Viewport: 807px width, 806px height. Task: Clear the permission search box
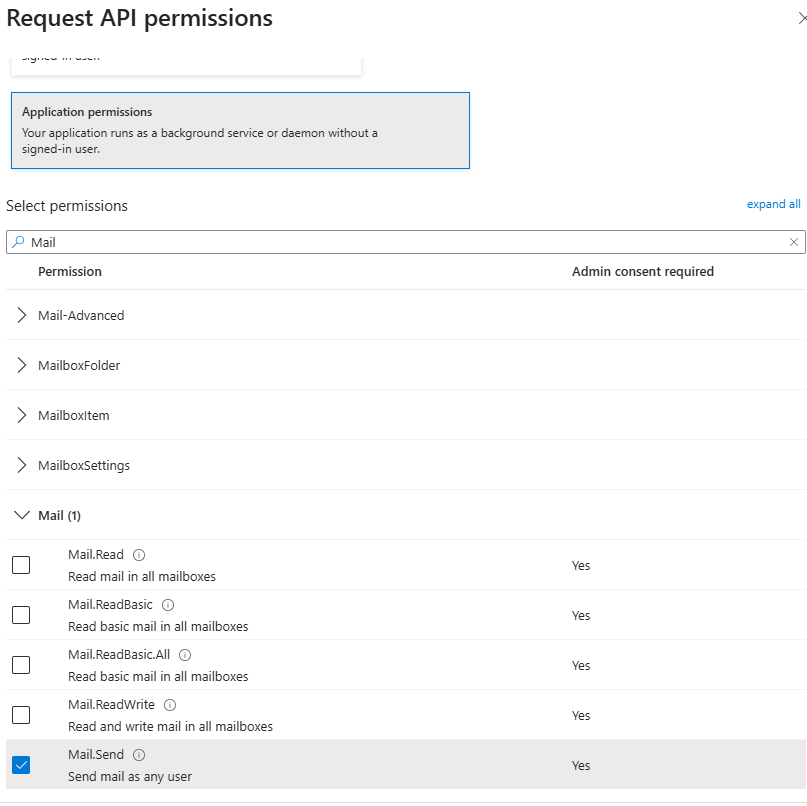(x=794, y=242)
